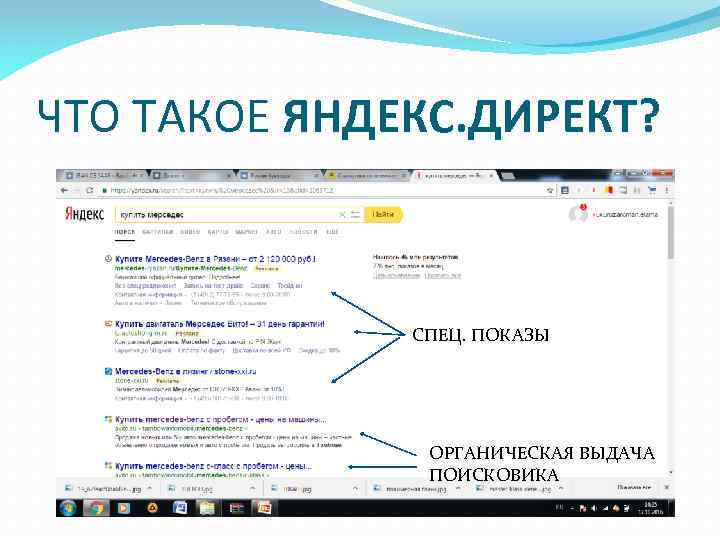Expand options arrow for second downloaded file
The image size is (720, 540).
[253, 489]
